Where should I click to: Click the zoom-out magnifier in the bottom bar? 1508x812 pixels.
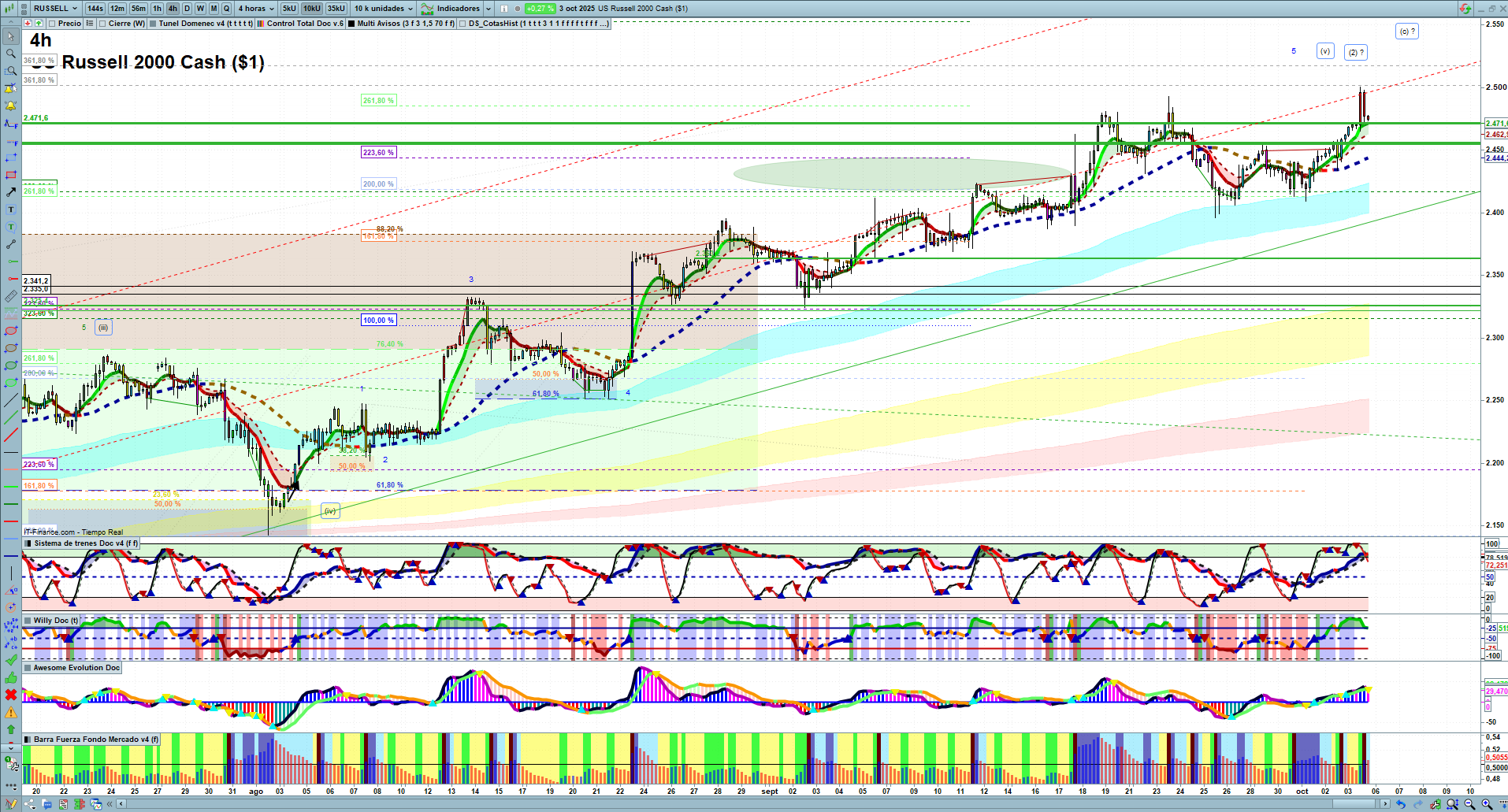point(1469,804)
